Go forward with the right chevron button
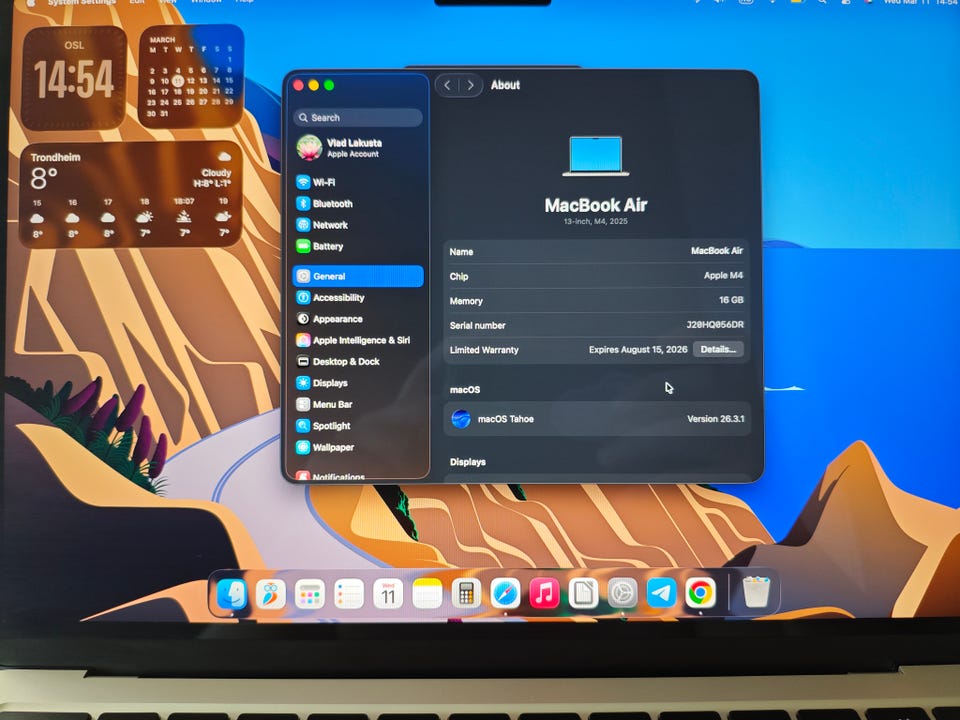The height and width of the screenshot is (720, 960). (x=470, y=85)
